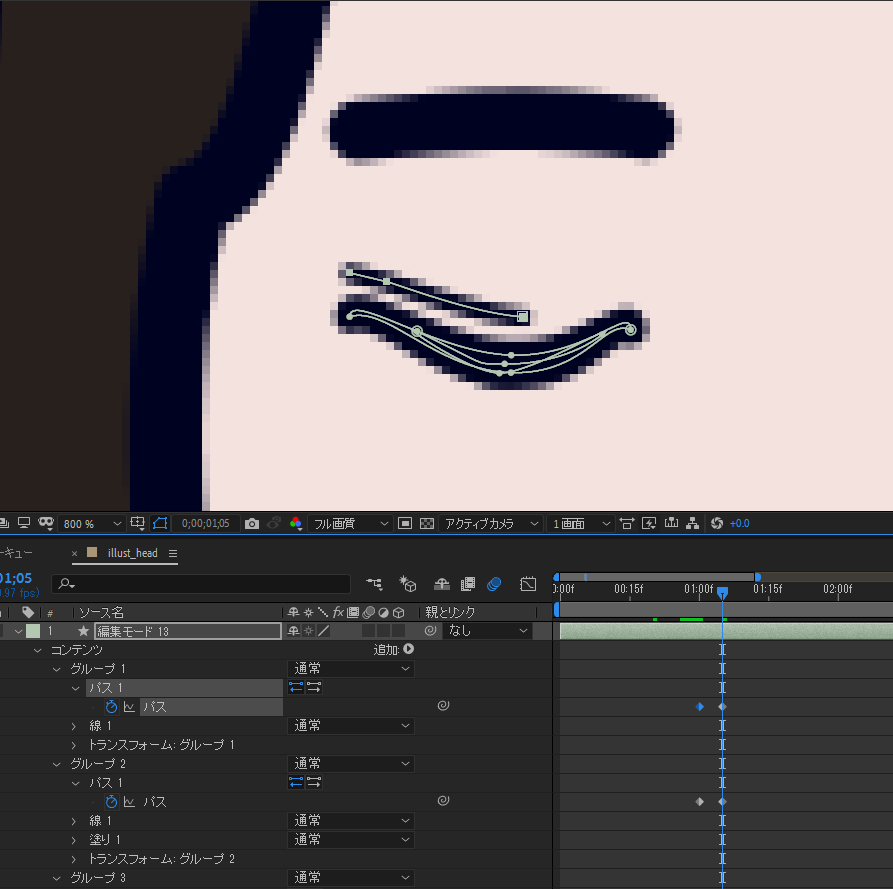Open the フル画質 resolution dropdown
This screenshot has height=889, width=893.
(350, 524)
